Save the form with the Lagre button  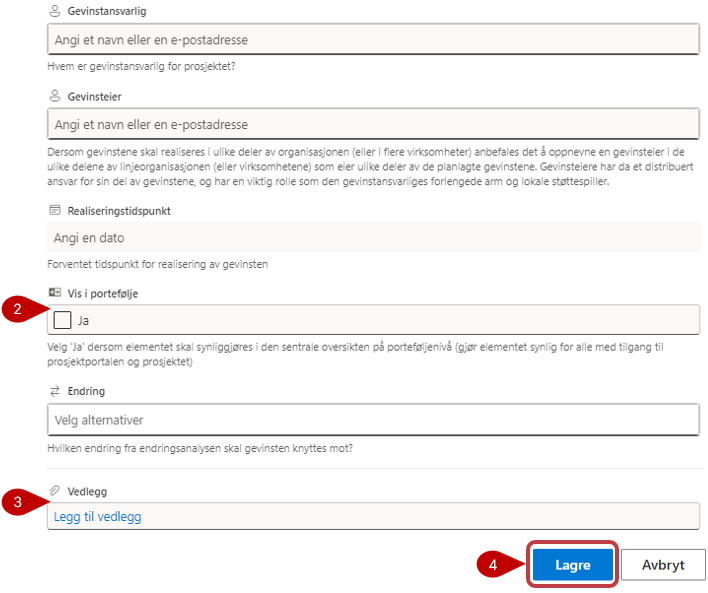573,565
